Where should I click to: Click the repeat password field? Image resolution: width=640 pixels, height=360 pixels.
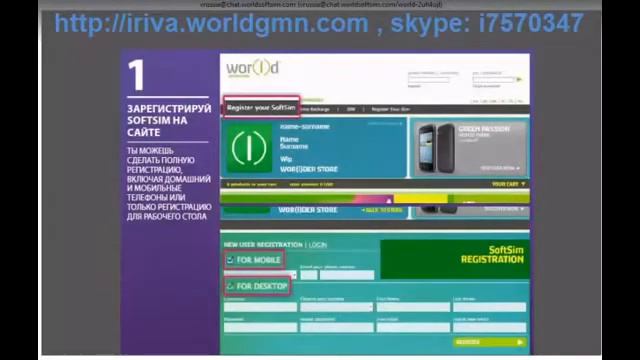(337, 327)
